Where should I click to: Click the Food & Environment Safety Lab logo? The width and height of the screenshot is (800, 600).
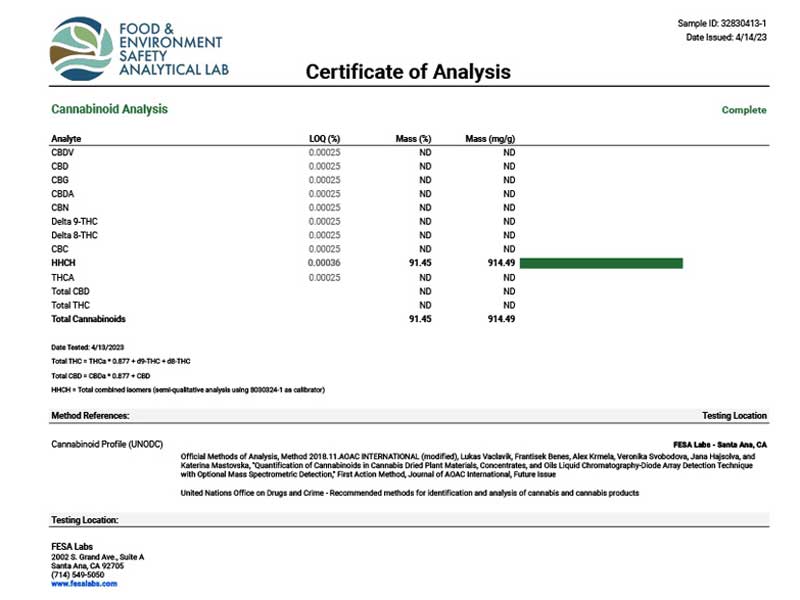(x=138, y=49)
